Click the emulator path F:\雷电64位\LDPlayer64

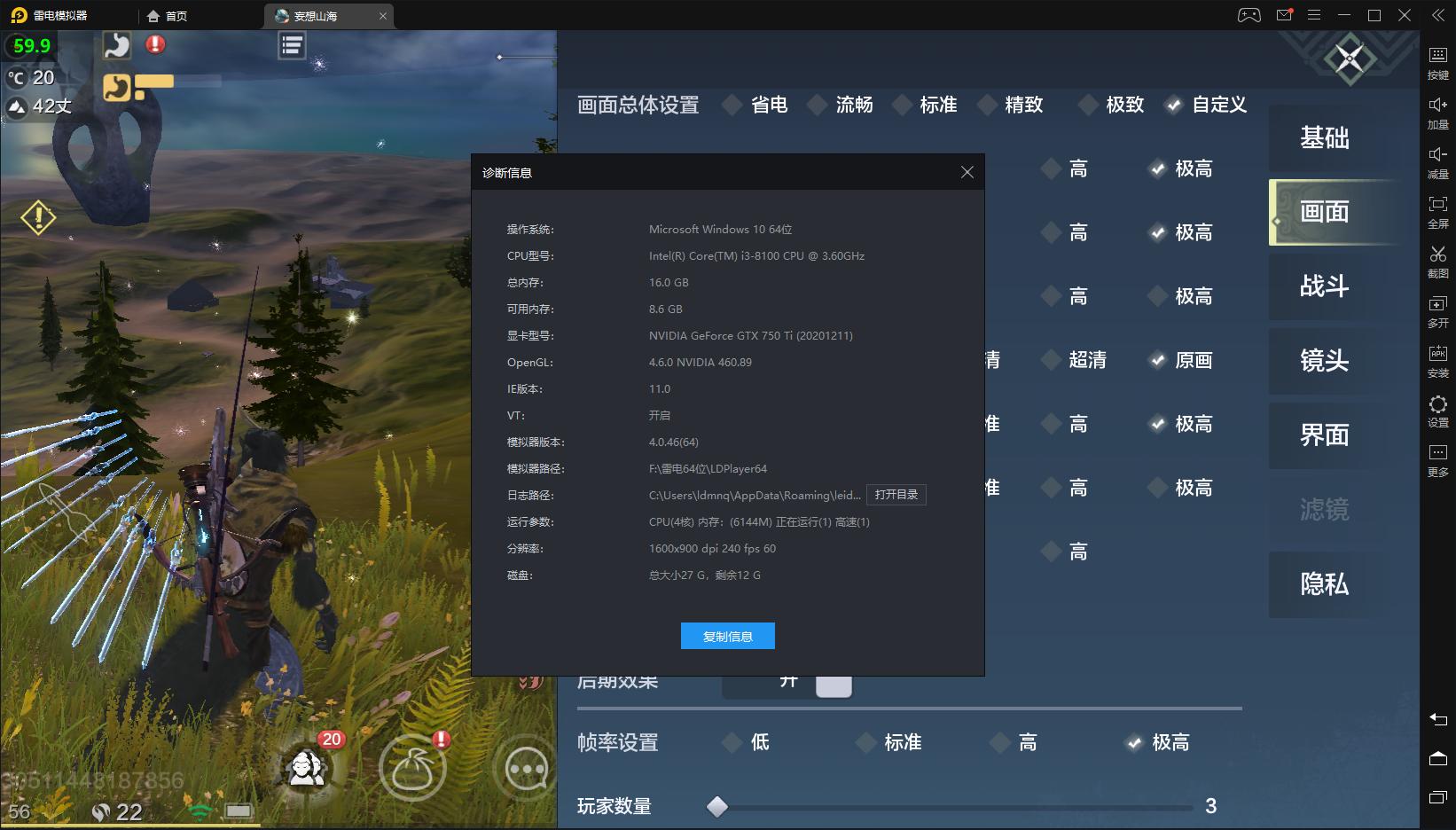(x=708, y=469)
